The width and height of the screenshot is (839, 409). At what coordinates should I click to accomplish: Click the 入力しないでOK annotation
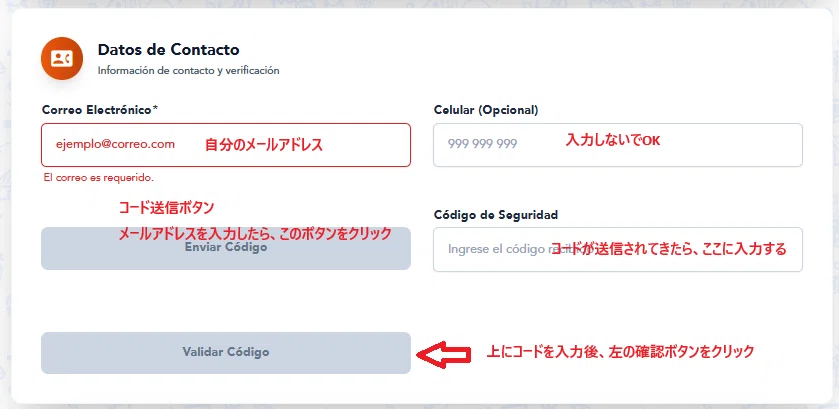tap(613, 141)
